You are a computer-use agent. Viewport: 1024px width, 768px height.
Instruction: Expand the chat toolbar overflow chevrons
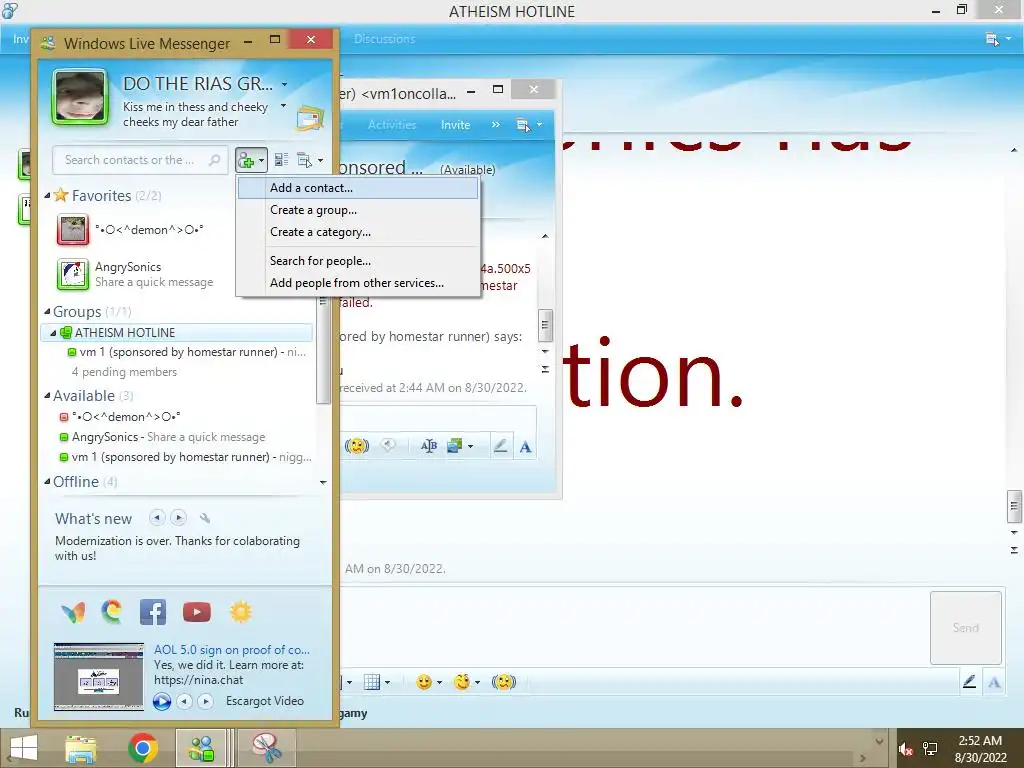(496, 125)
